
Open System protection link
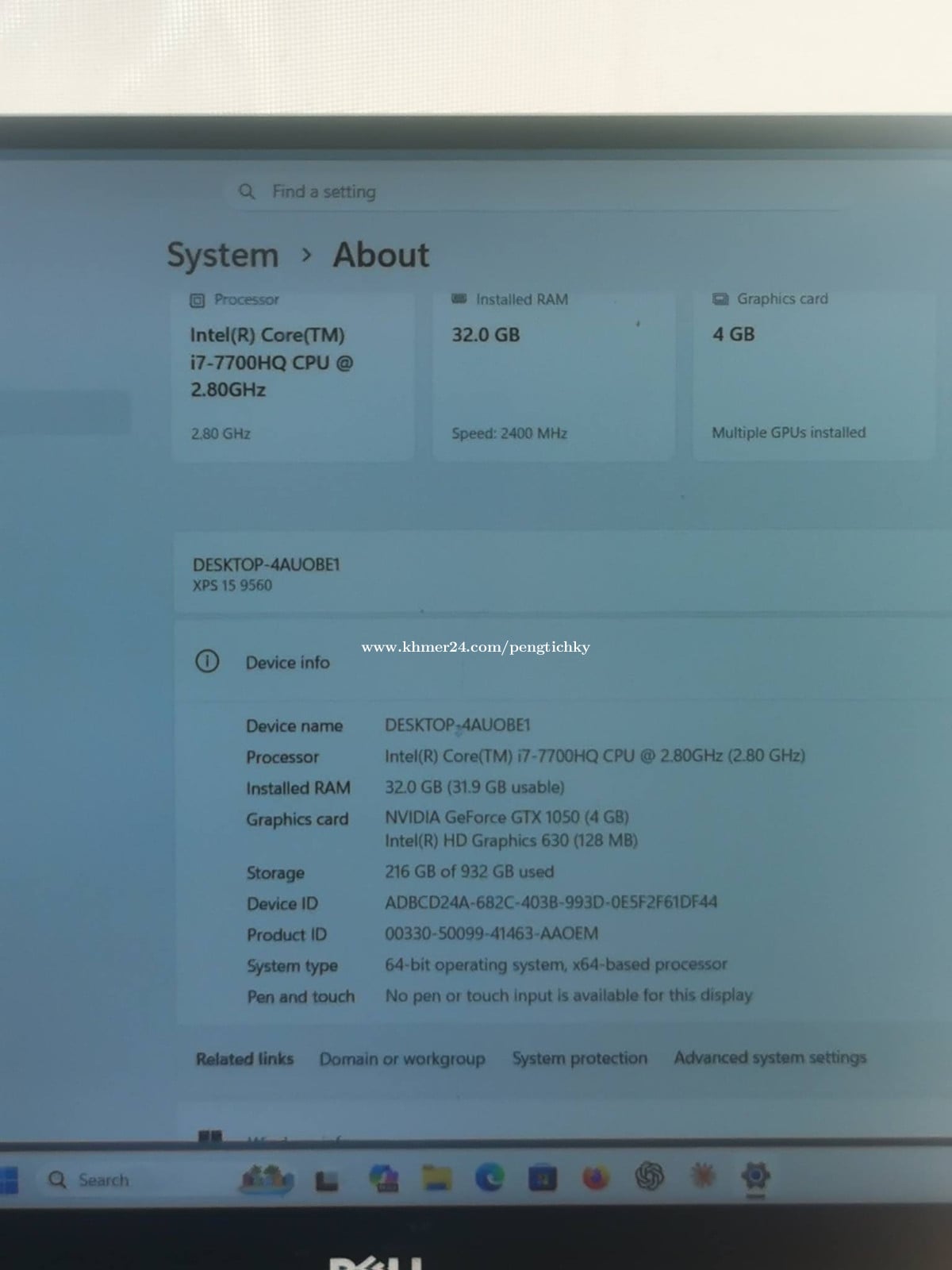580,1058
